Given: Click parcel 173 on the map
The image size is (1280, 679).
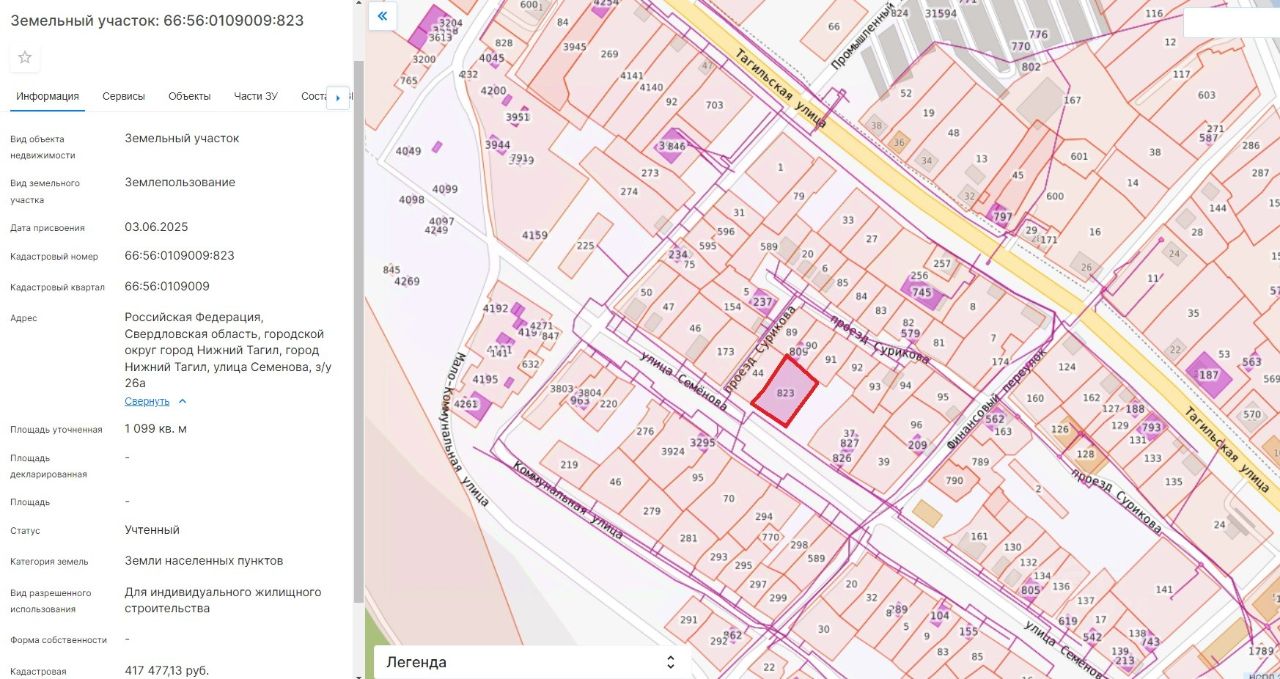Looking at the screenshot, I should (726, 352).
